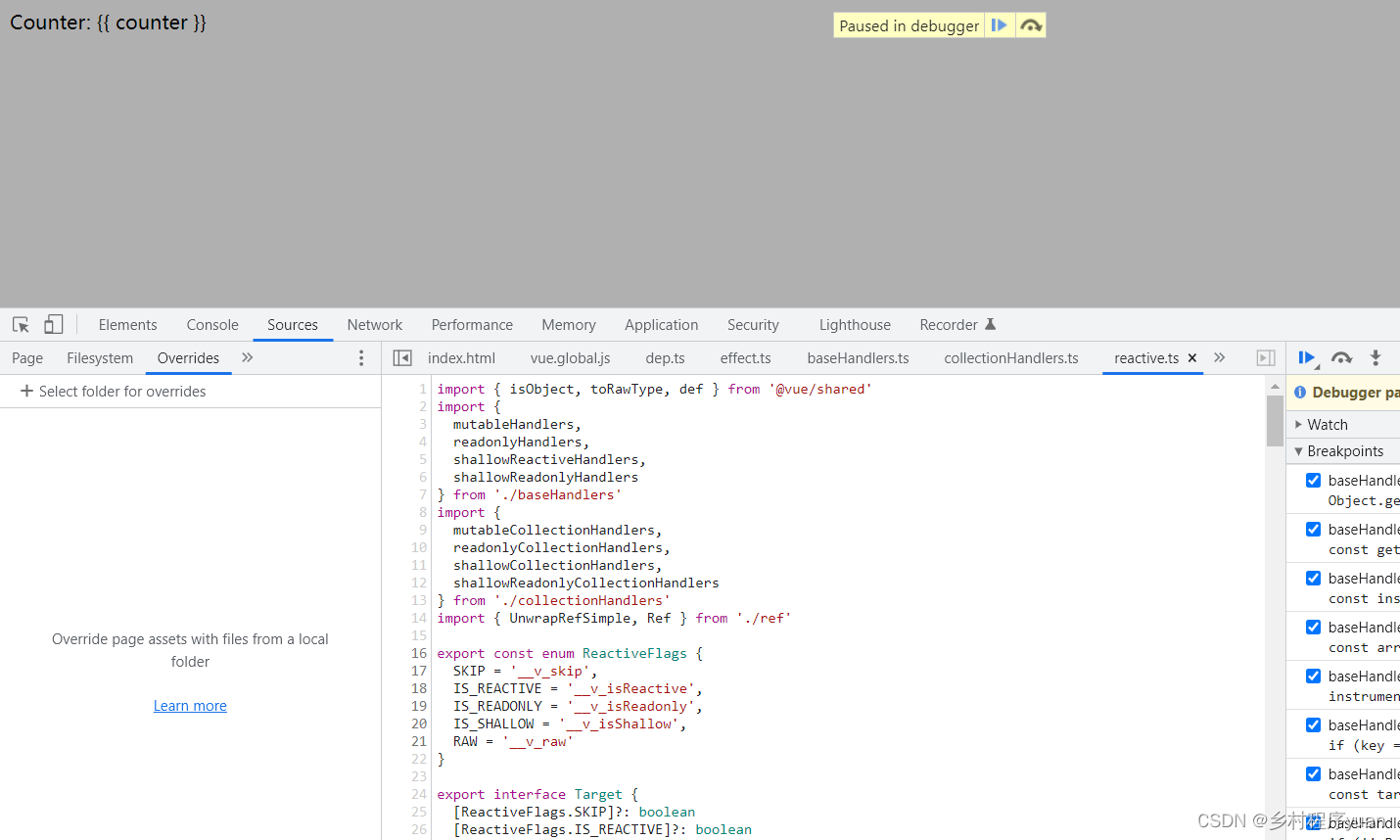The image size is (1400, 840).
Task: Click the './baseHandlers' import string
Action: tap(558, 494)
